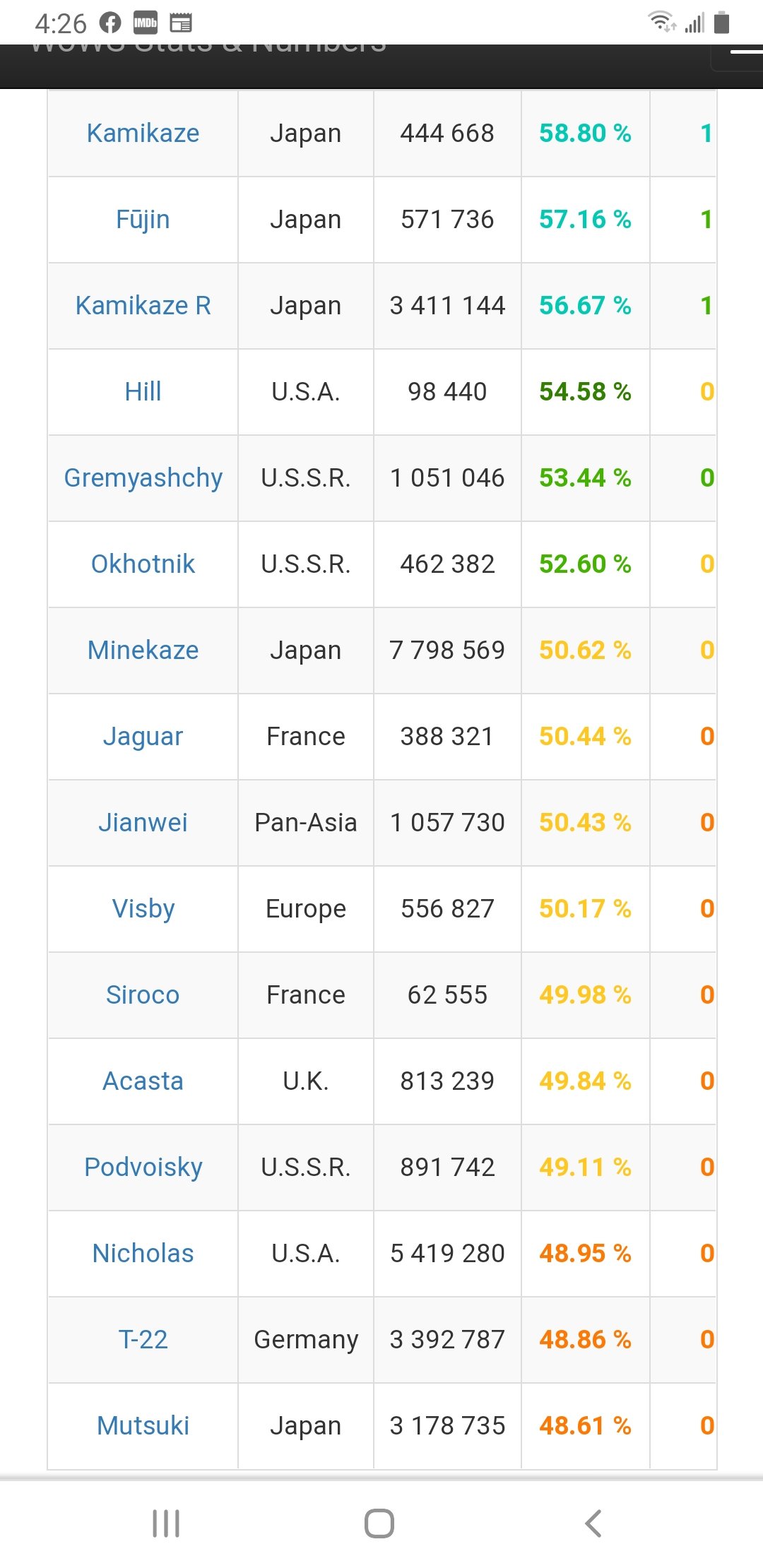Tap the cellular signal strength icon
This screenshot has height=1568, width=763.
(x=695, y=23)
